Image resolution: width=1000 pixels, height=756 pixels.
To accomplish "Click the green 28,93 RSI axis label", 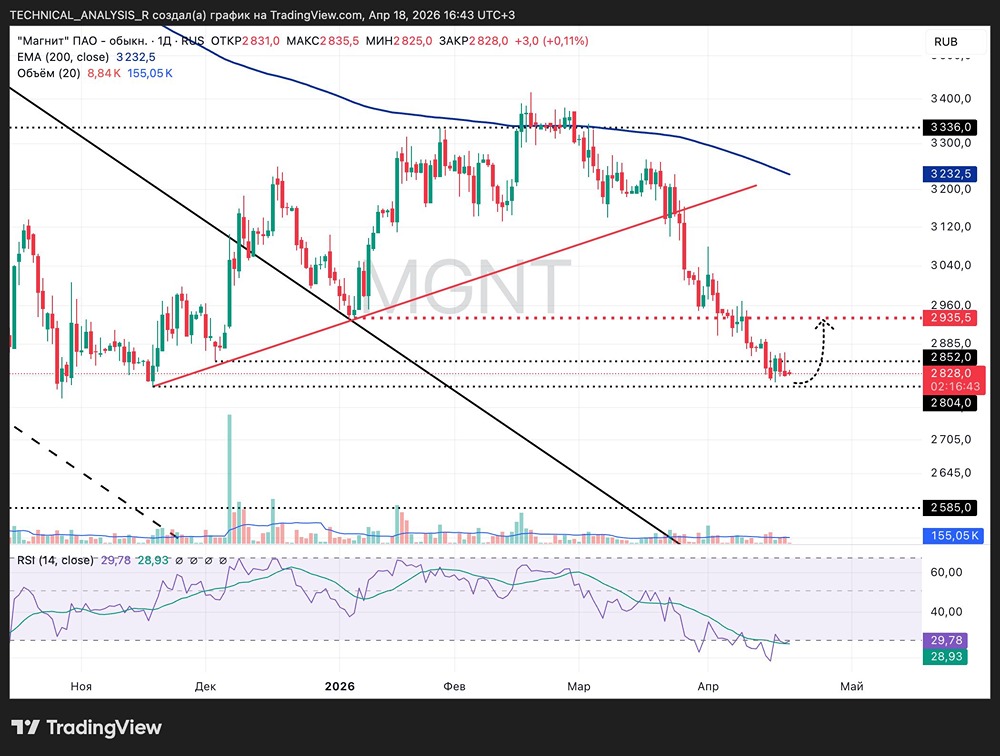I will (946, 656).
